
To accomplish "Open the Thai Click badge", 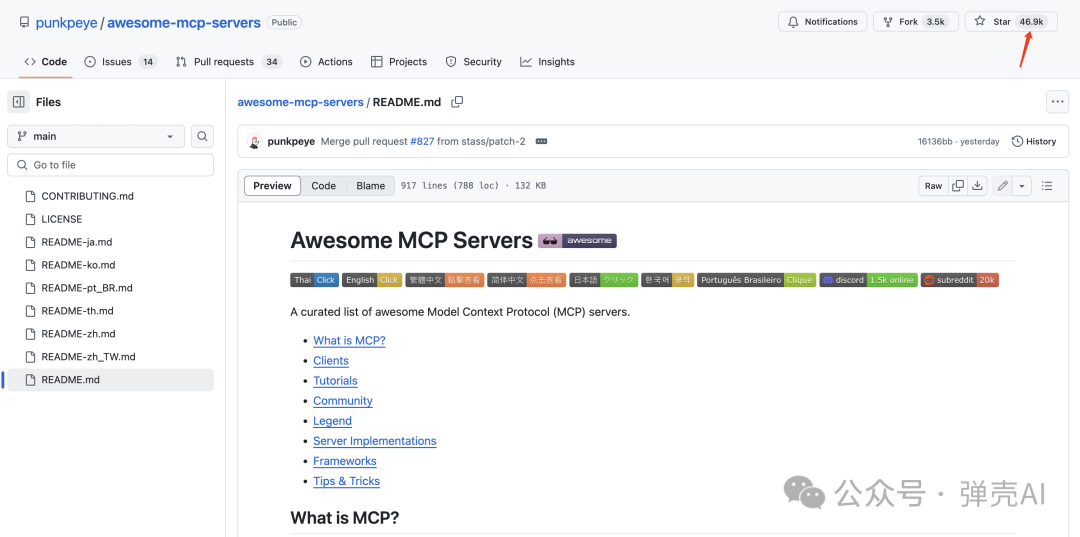I will pos(315,280).
